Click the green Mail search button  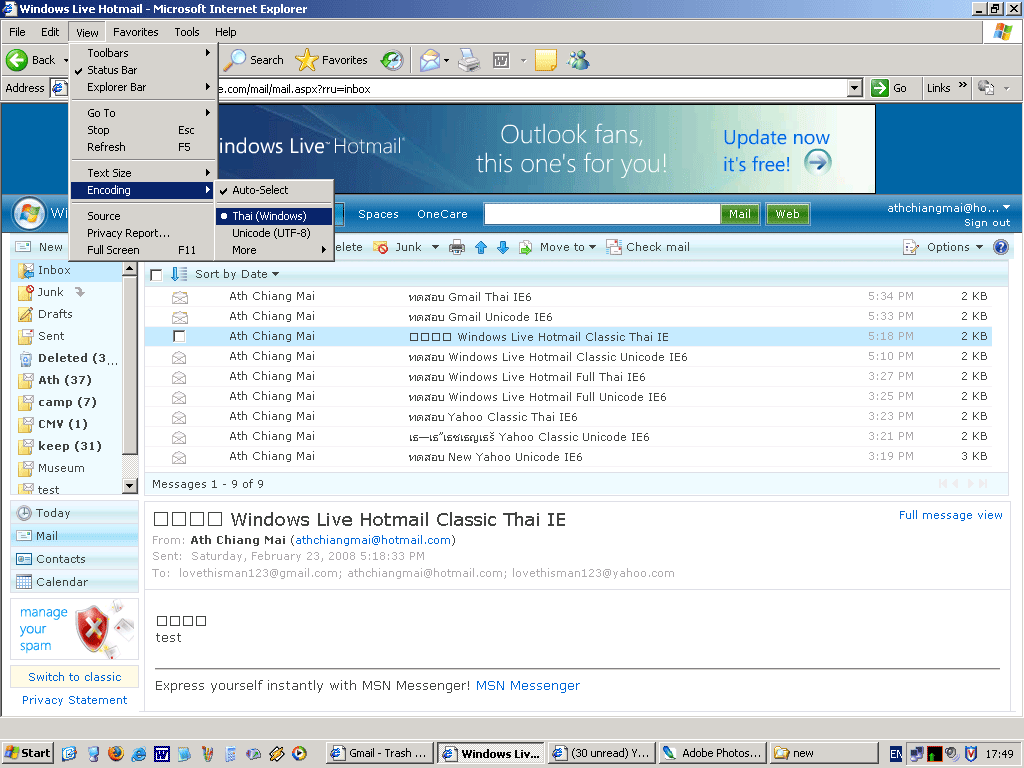pos(739,214)
